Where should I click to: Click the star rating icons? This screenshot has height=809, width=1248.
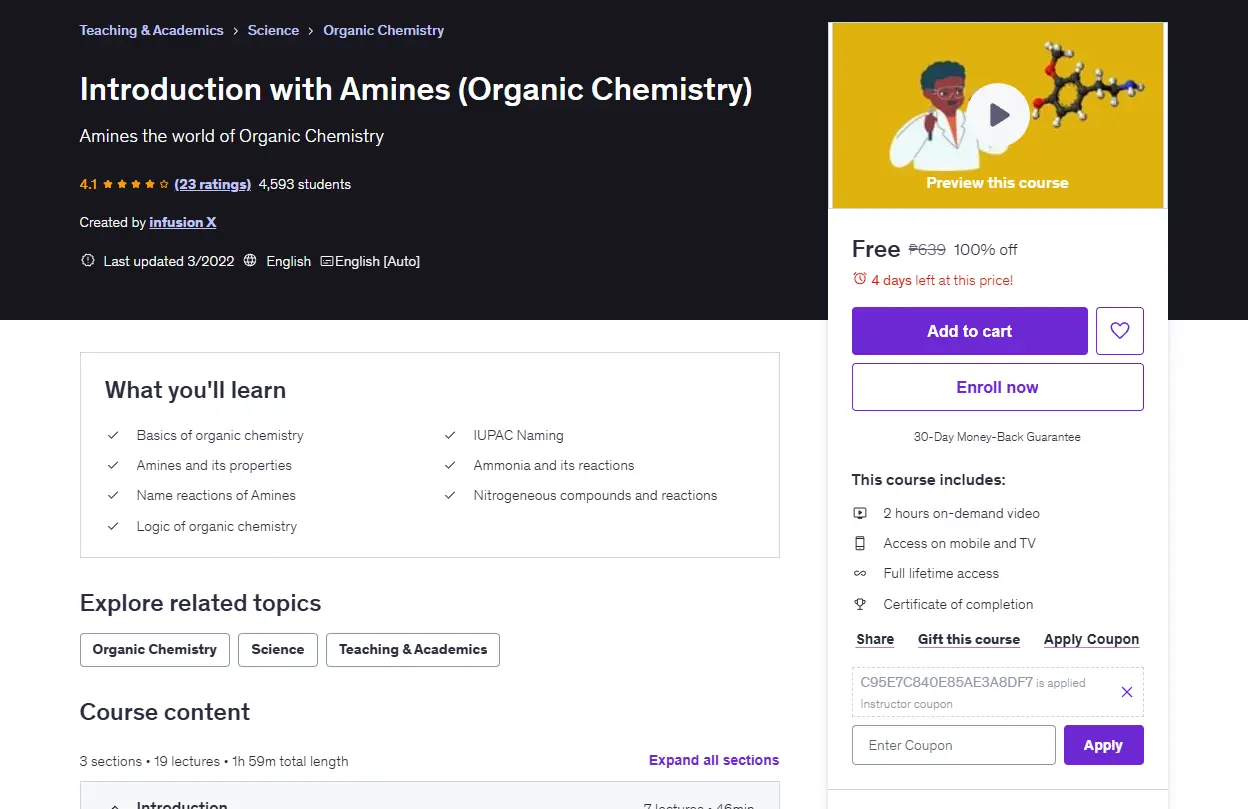[135, 184]
